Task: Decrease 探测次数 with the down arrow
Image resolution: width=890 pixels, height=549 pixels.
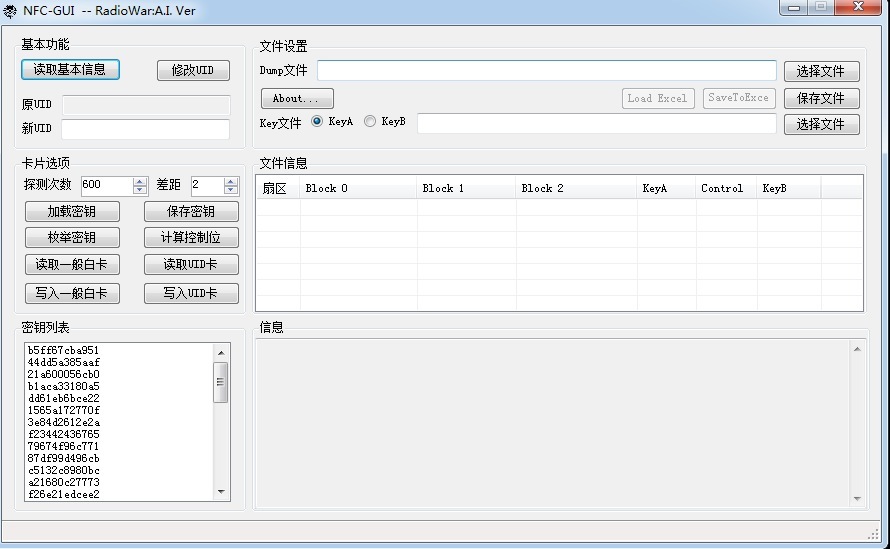Action: 140,190
